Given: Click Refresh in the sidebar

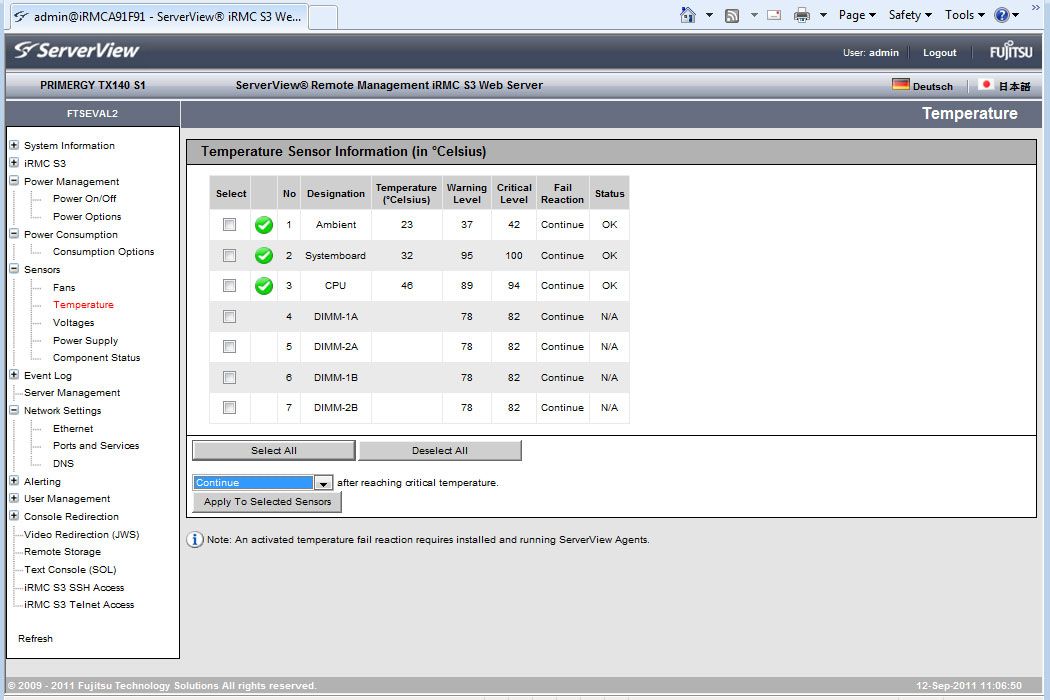Looking at the screenshot, I should point(35,638).
